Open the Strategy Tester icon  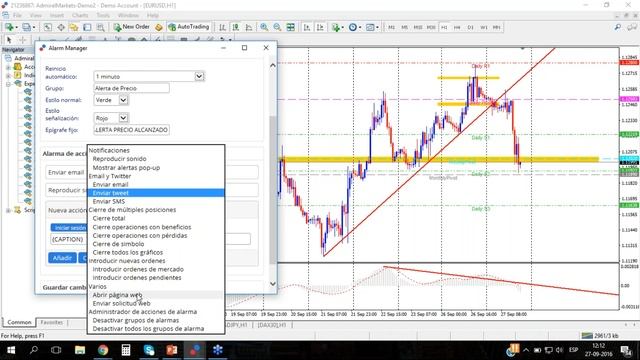tap(100, 27)
